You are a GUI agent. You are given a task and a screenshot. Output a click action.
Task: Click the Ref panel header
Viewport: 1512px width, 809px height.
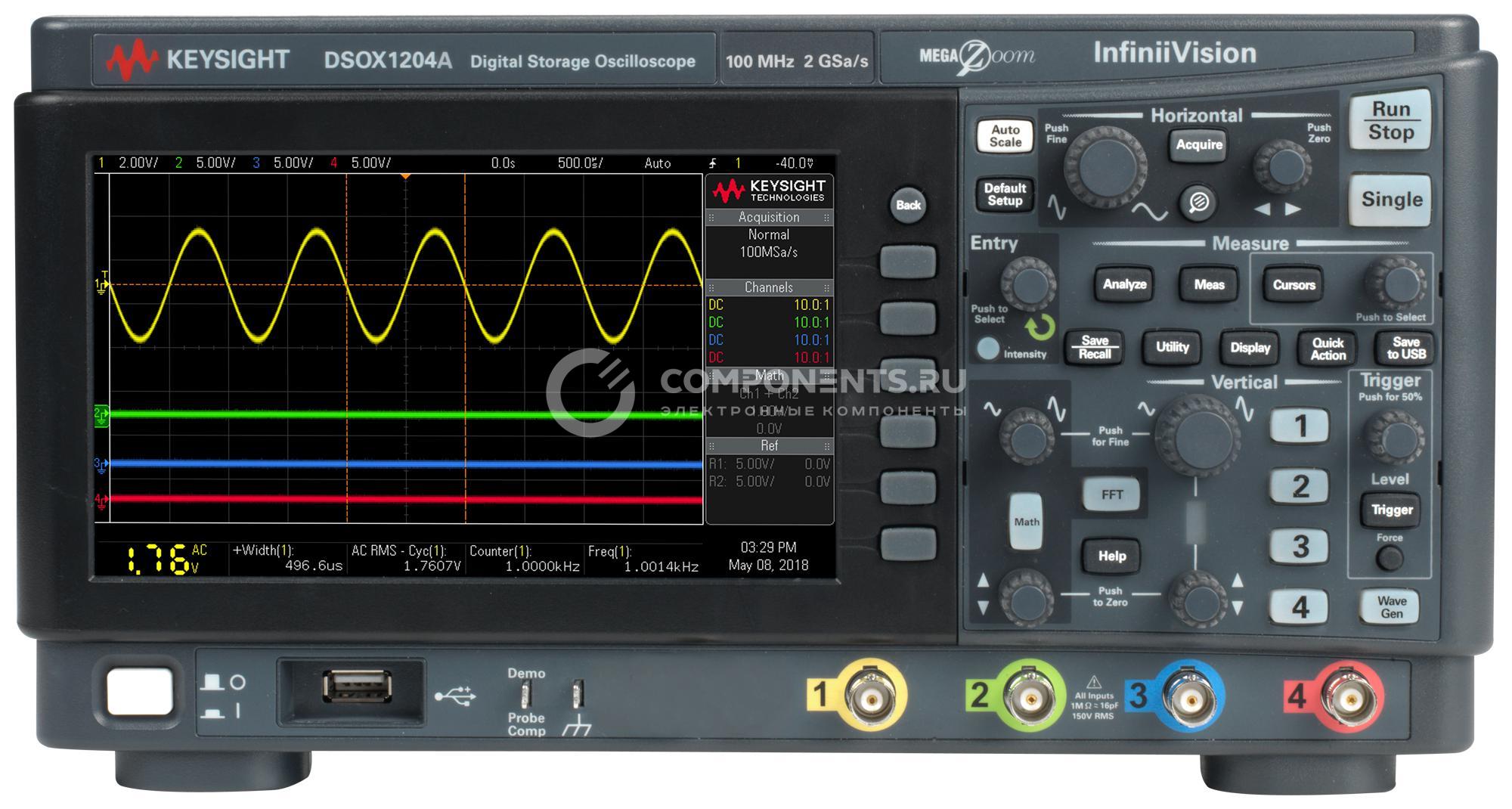click(x=769, y=445)
